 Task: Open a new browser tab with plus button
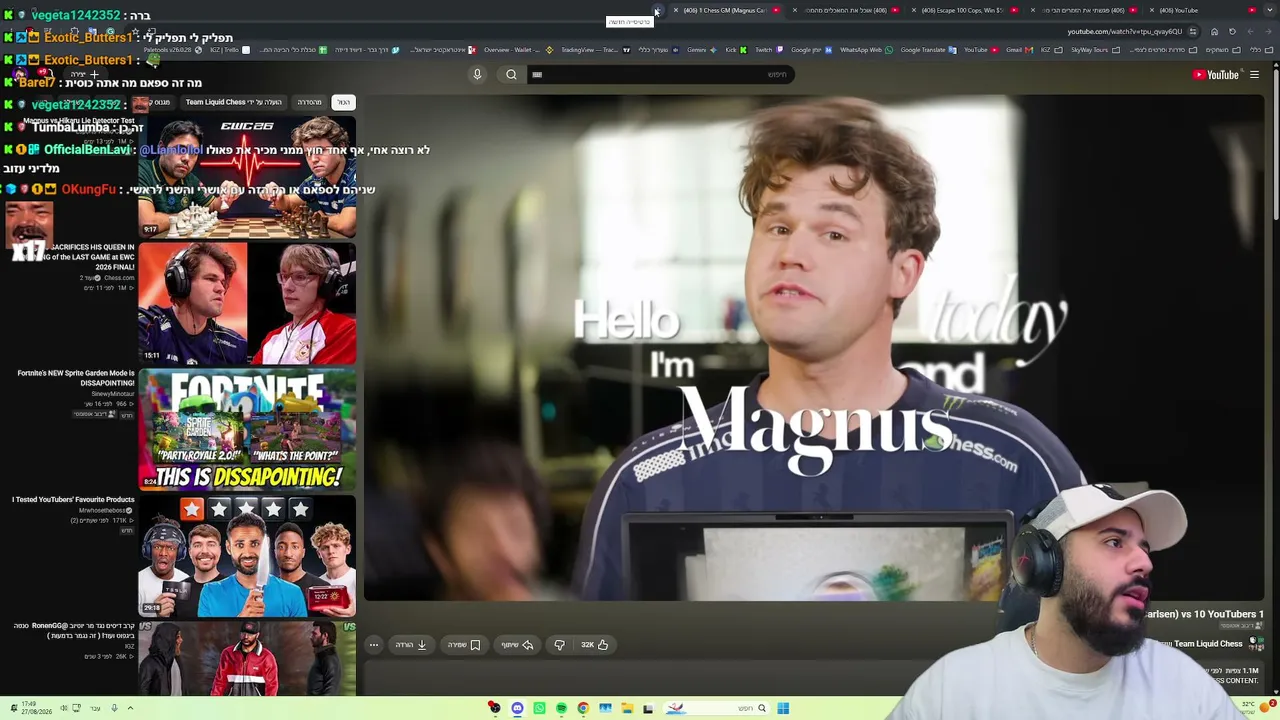(657, 10)
